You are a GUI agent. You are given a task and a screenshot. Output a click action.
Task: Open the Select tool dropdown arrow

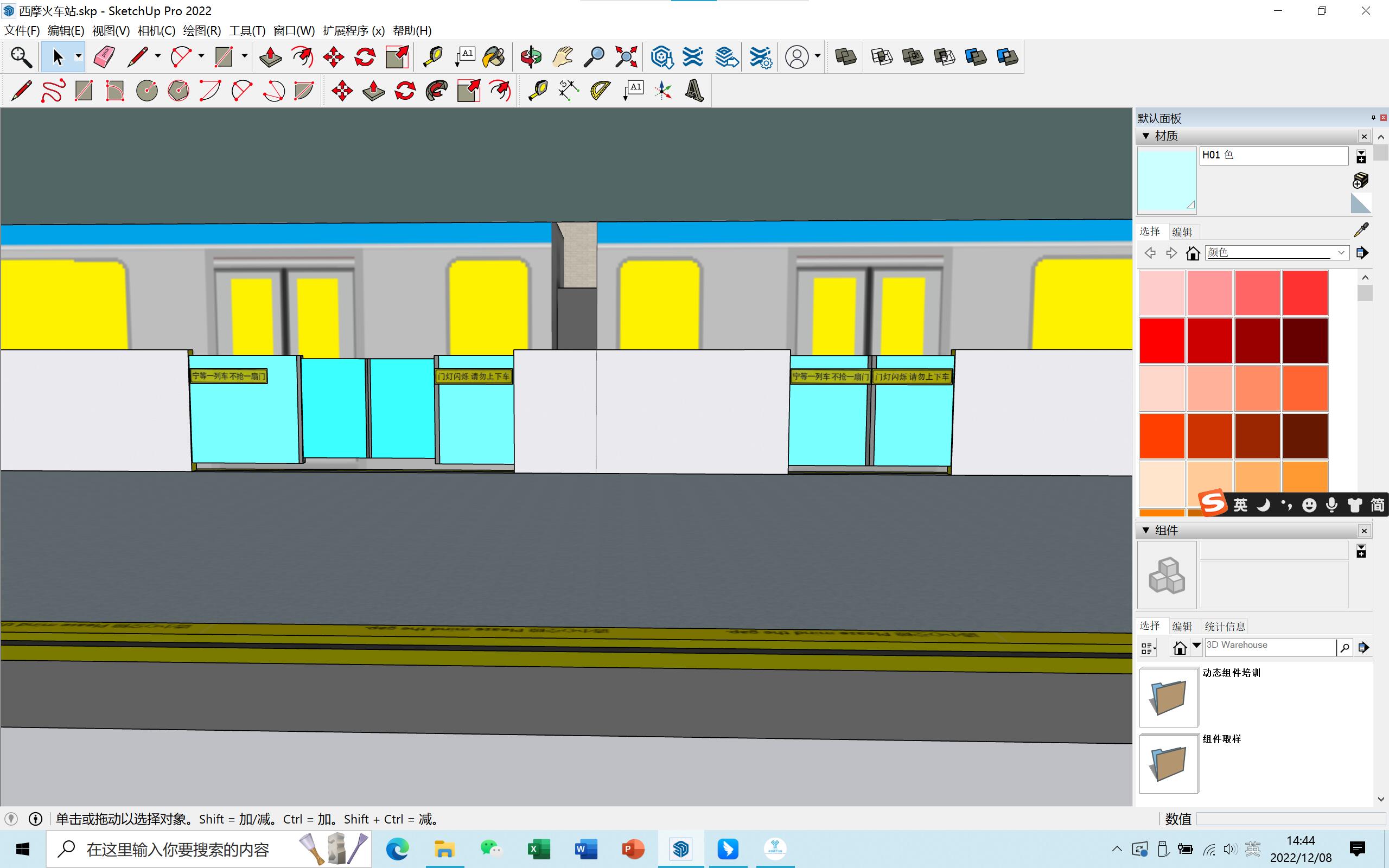pyautogui.click(x=79, y=57)
